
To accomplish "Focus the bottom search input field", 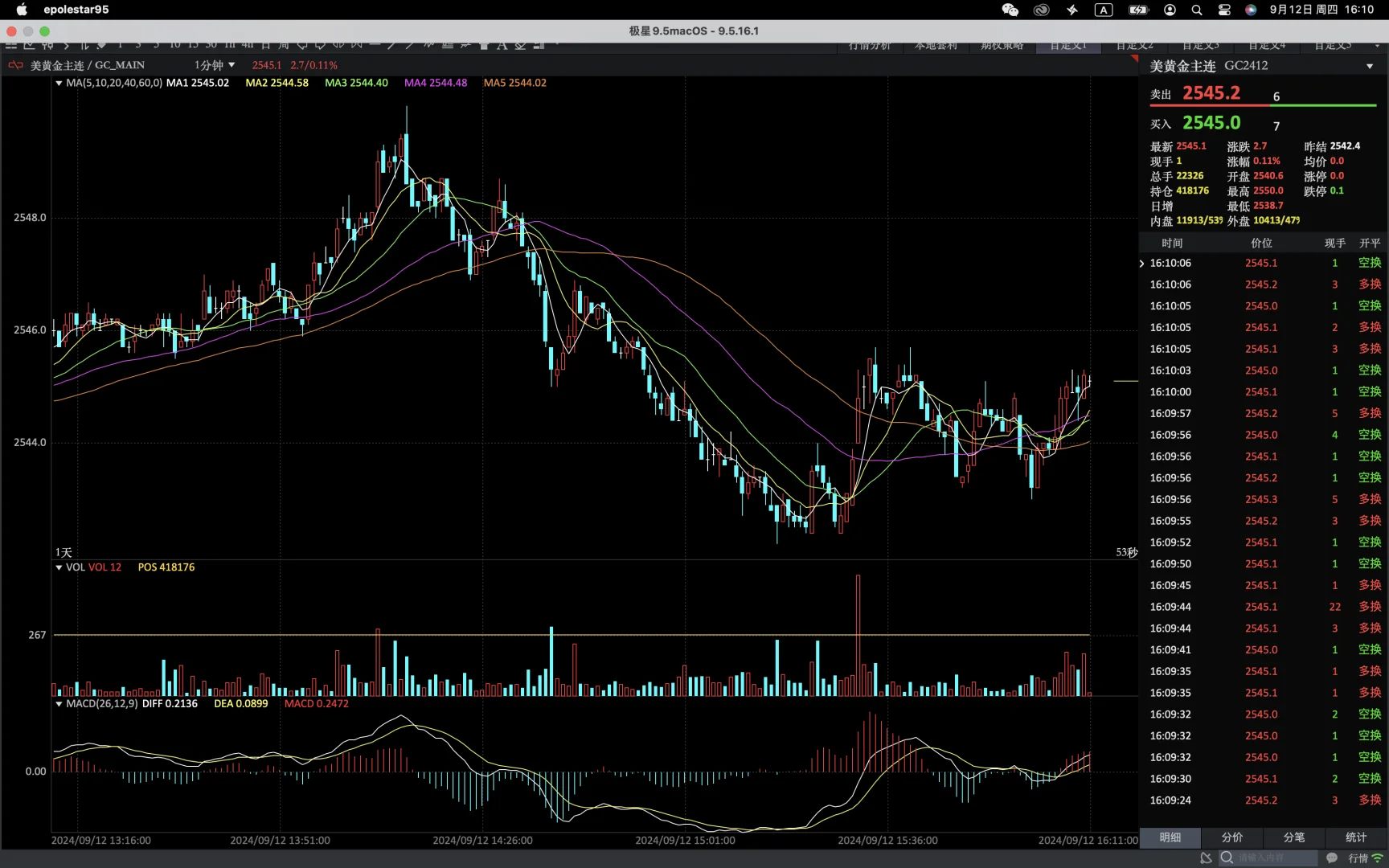I will (x=1269, y=858).
